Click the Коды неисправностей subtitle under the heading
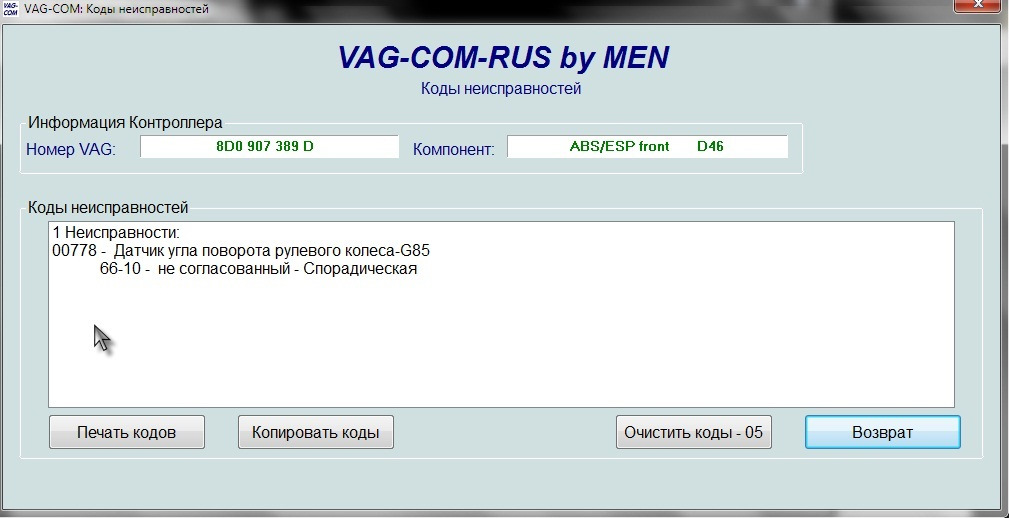Screen dimensions: 1009x518 (x=501, y=89)
